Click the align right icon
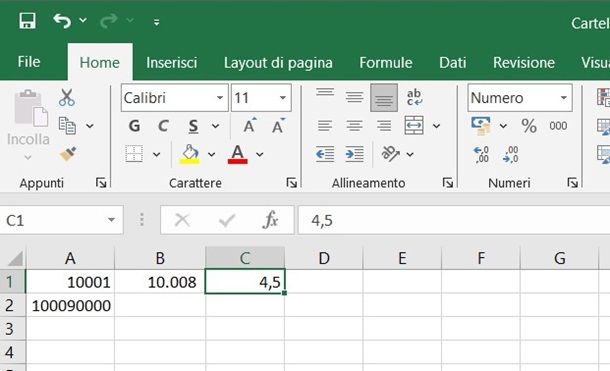 coord(384,126)
